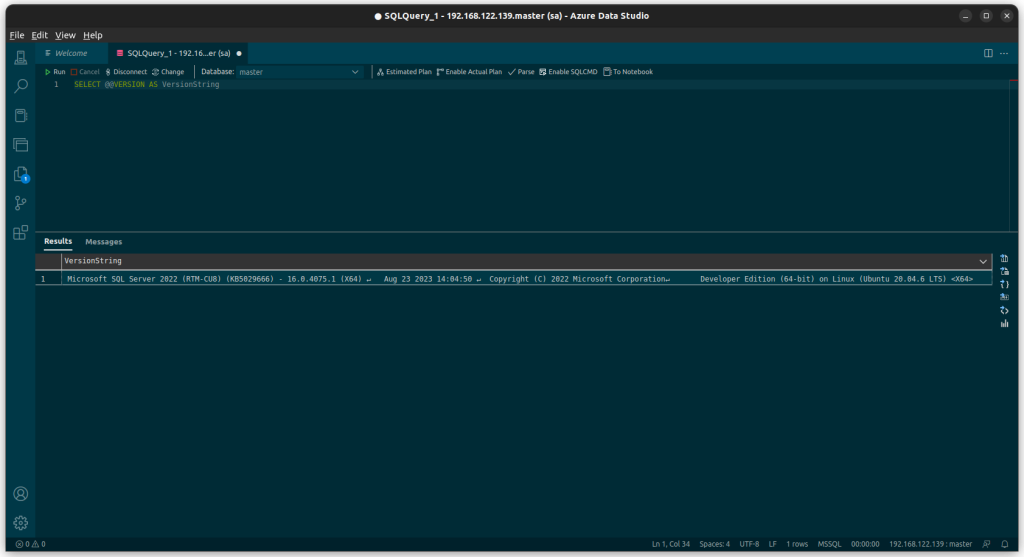The image size is (1024, 557).
Task: Open the editor More Actions ellipsis
Action: click(1004, 54)
